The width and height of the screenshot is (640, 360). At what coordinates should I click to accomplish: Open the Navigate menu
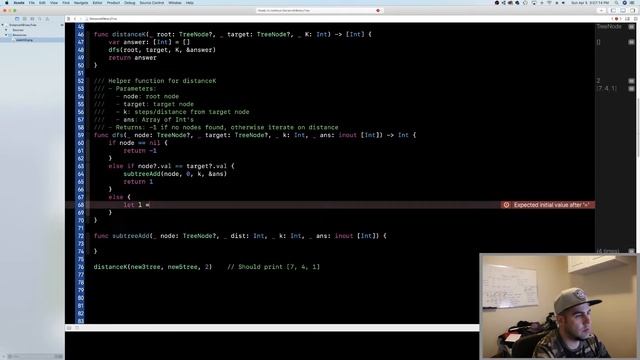pyautogui.click(x=81, y=3)
